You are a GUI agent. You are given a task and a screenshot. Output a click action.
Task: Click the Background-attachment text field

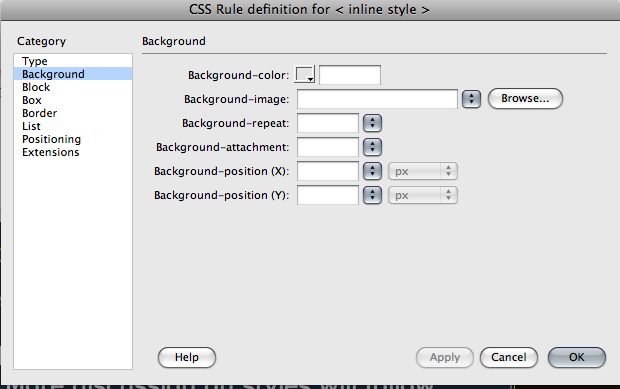point(328,147)
